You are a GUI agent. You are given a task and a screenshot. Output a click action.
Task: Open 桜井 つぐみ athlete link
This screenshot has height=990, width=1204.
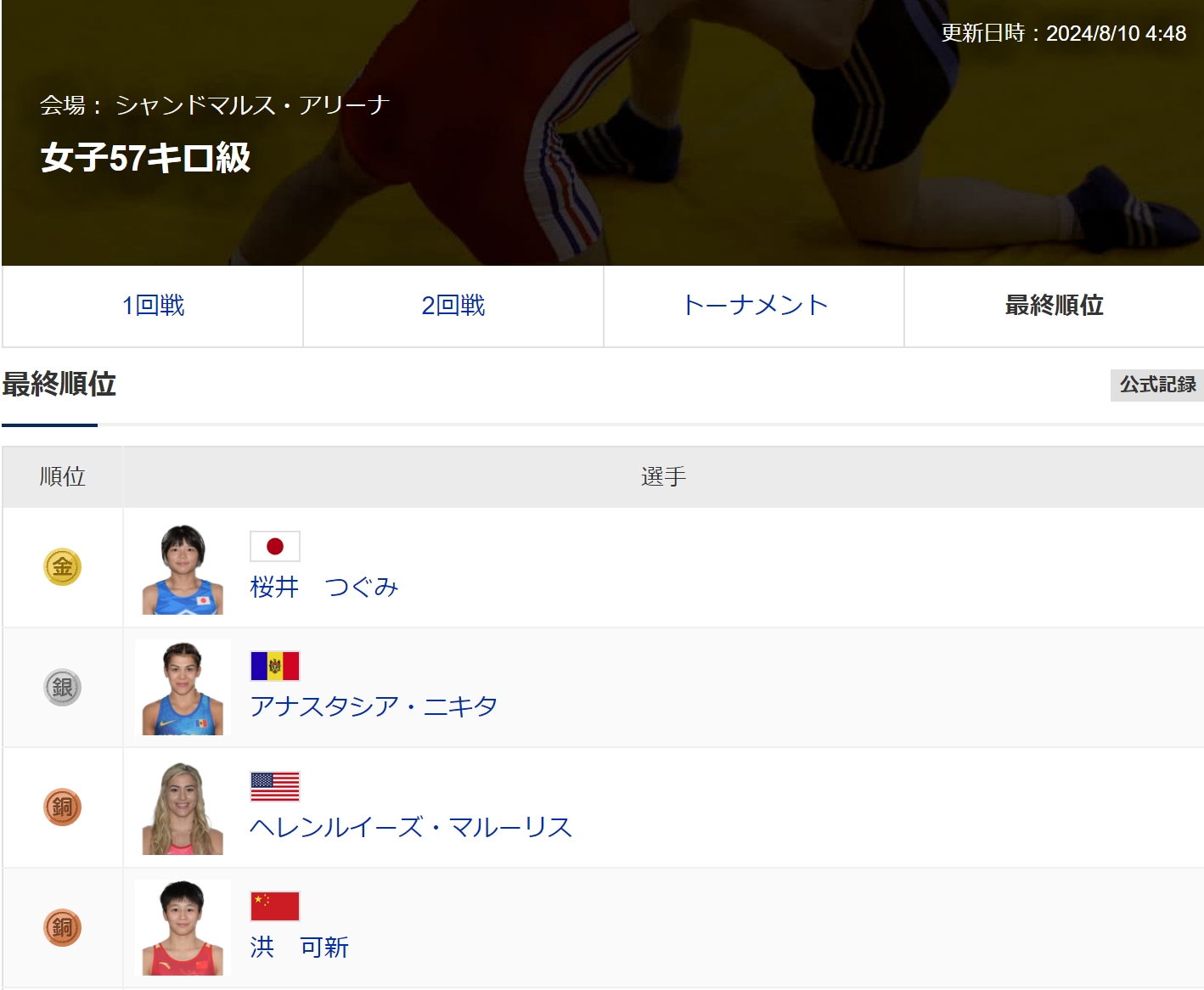[324, 587]
